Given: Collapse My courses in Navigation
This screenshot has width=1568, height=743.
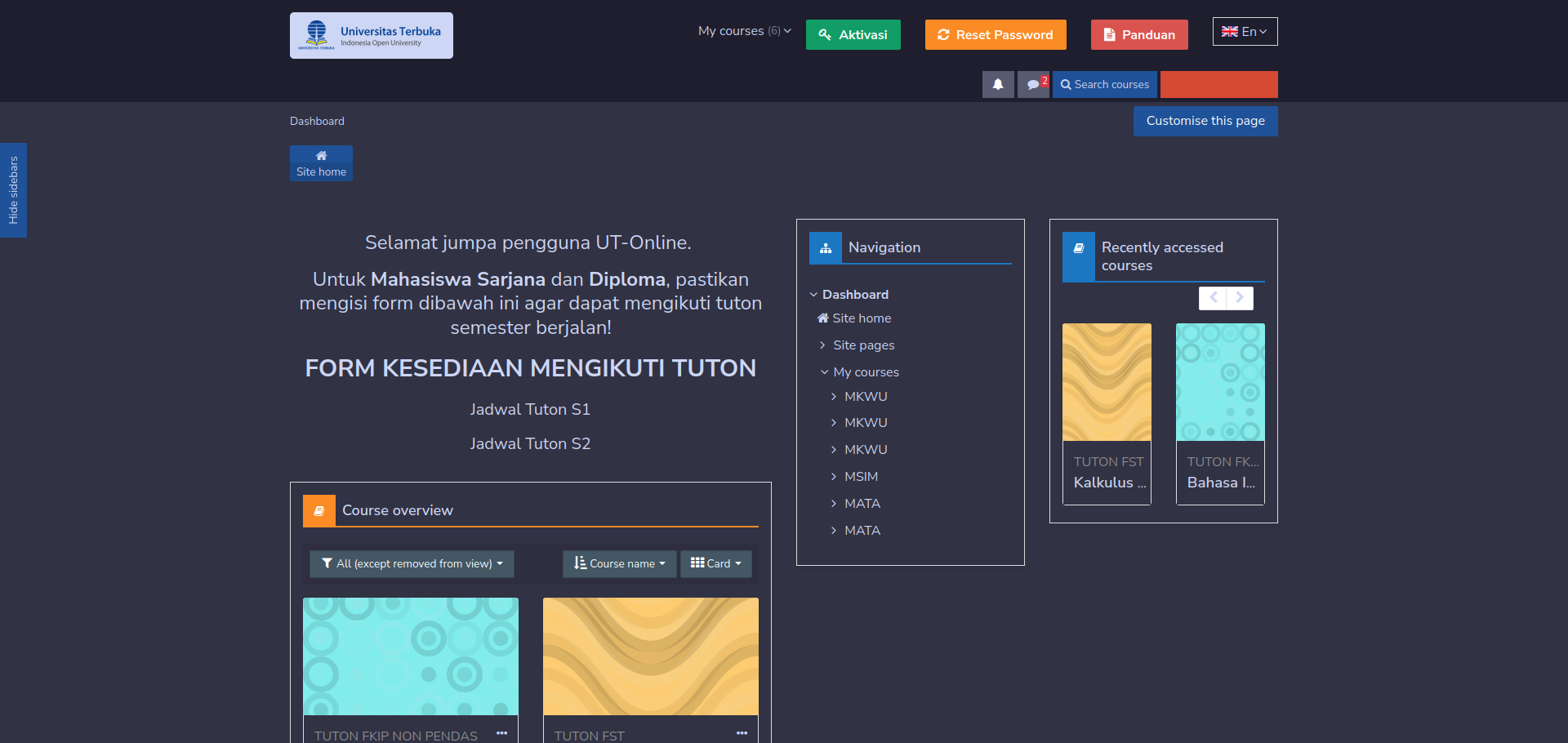Looking at the screenshot, I should (x=824, y=372).
